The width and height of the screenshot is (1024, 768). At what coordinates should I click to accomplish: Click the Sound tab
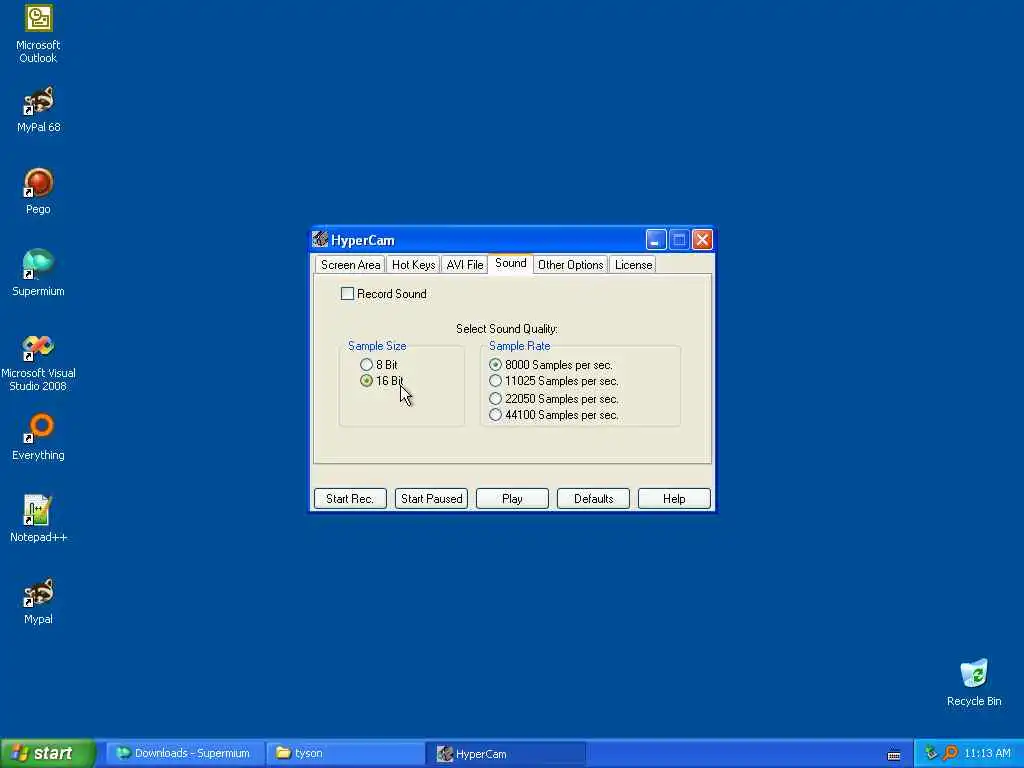tap(510, 263)
